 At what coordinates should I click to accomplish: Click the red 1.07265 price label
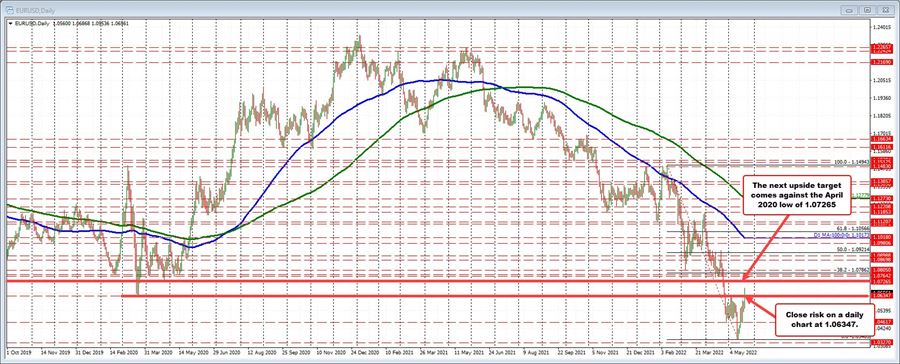tap(883, 281)
